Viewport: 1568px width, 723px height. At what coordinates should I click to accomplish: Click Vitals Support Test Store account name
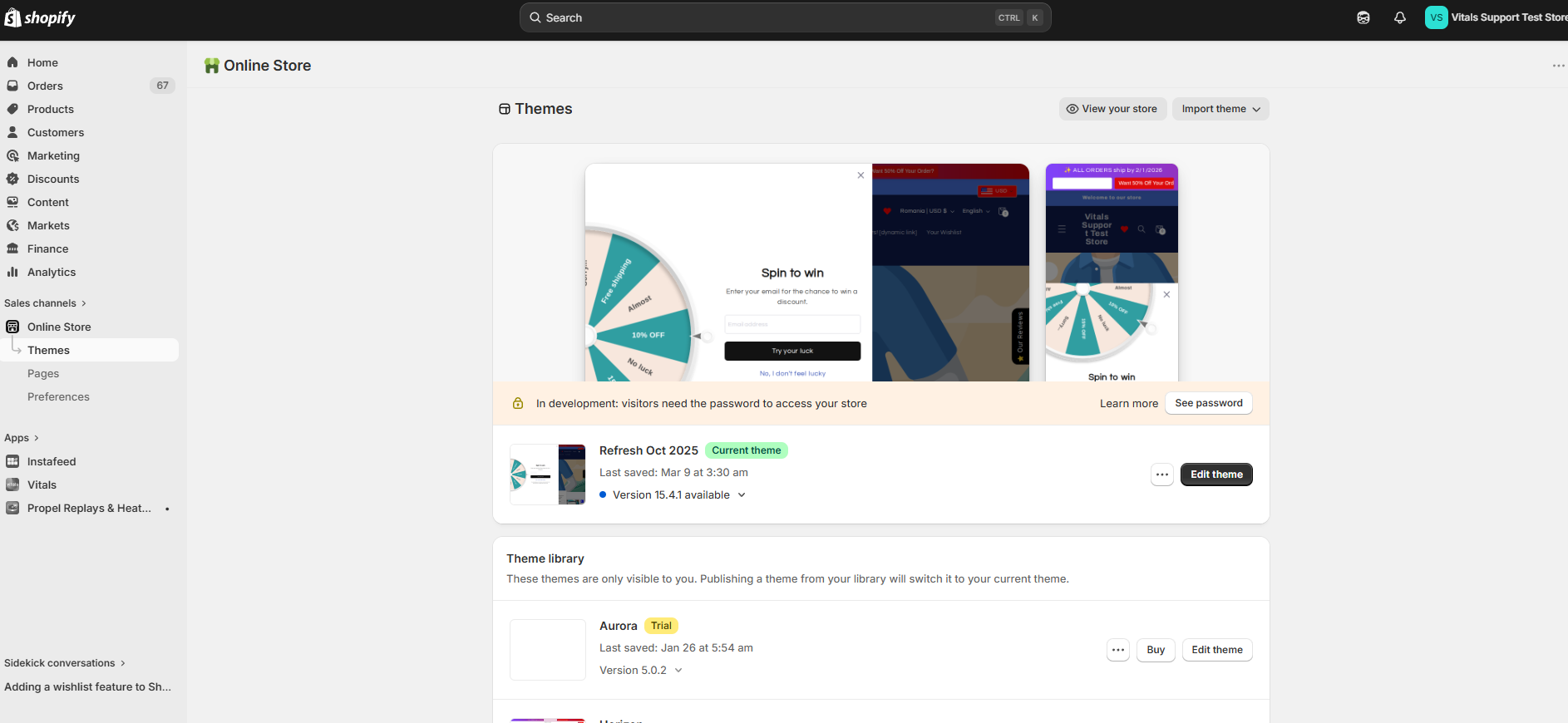1509,17
